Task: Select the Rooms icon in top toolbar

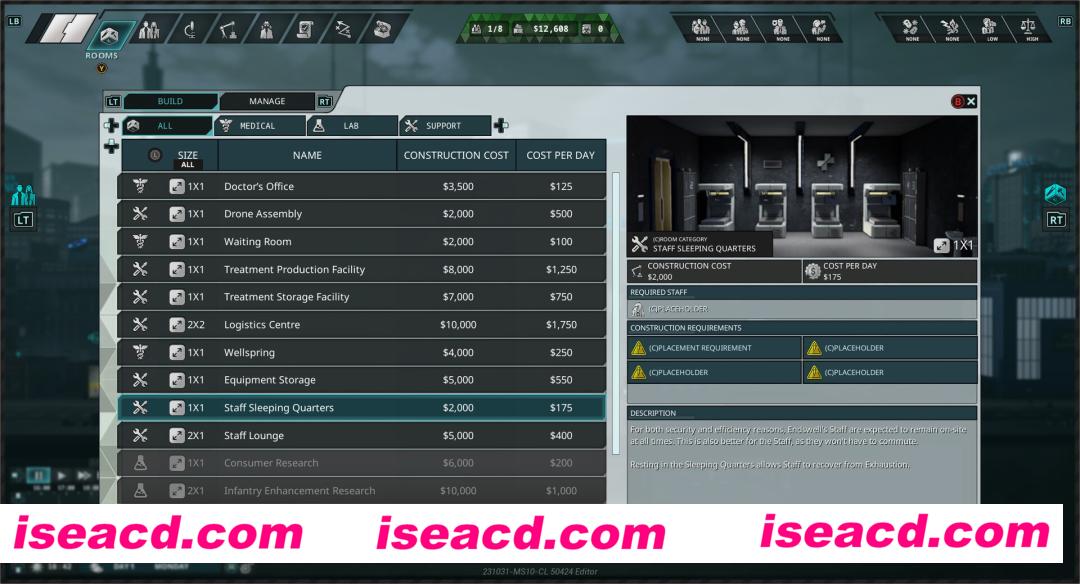Action: coord(110,36)
